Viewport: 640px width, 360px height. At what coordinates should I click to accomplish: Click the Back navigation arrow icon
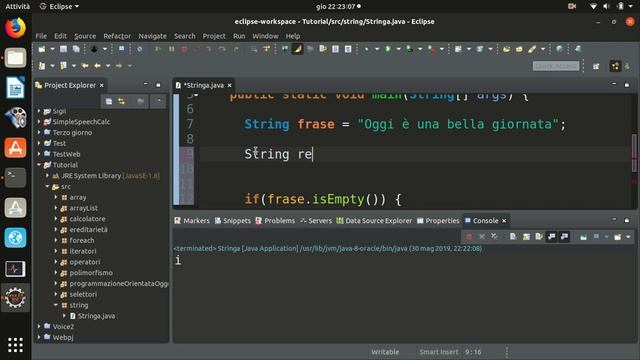[97, 66]
